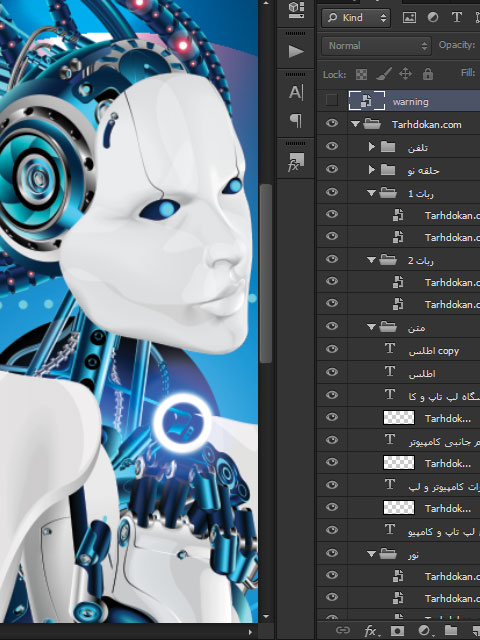The height and width of the screenshot is (640, 480).
Task: Toggle visibility of حلقه نو group
Action: click(332, 169)
